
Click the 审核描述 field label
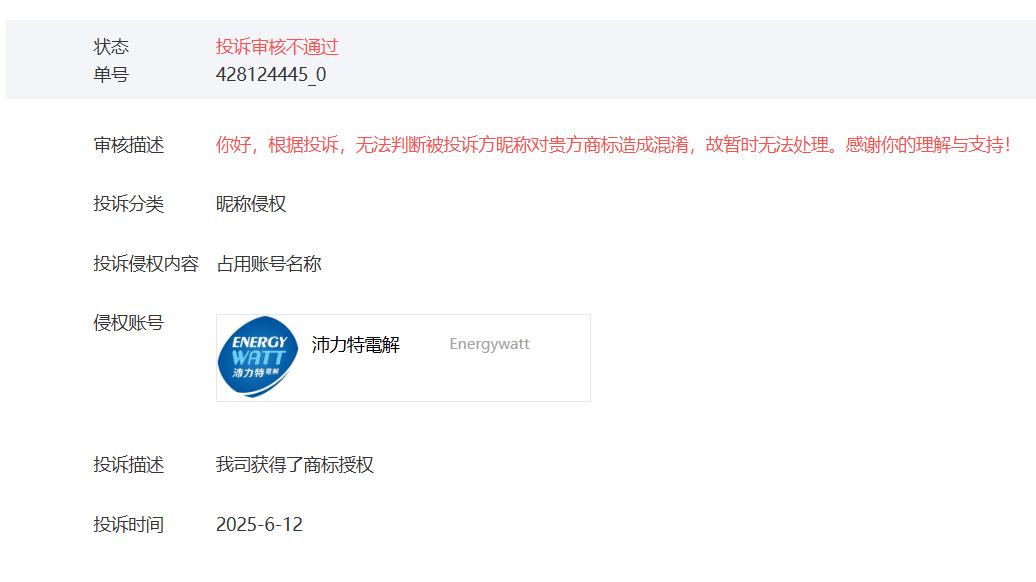[128, 145]
